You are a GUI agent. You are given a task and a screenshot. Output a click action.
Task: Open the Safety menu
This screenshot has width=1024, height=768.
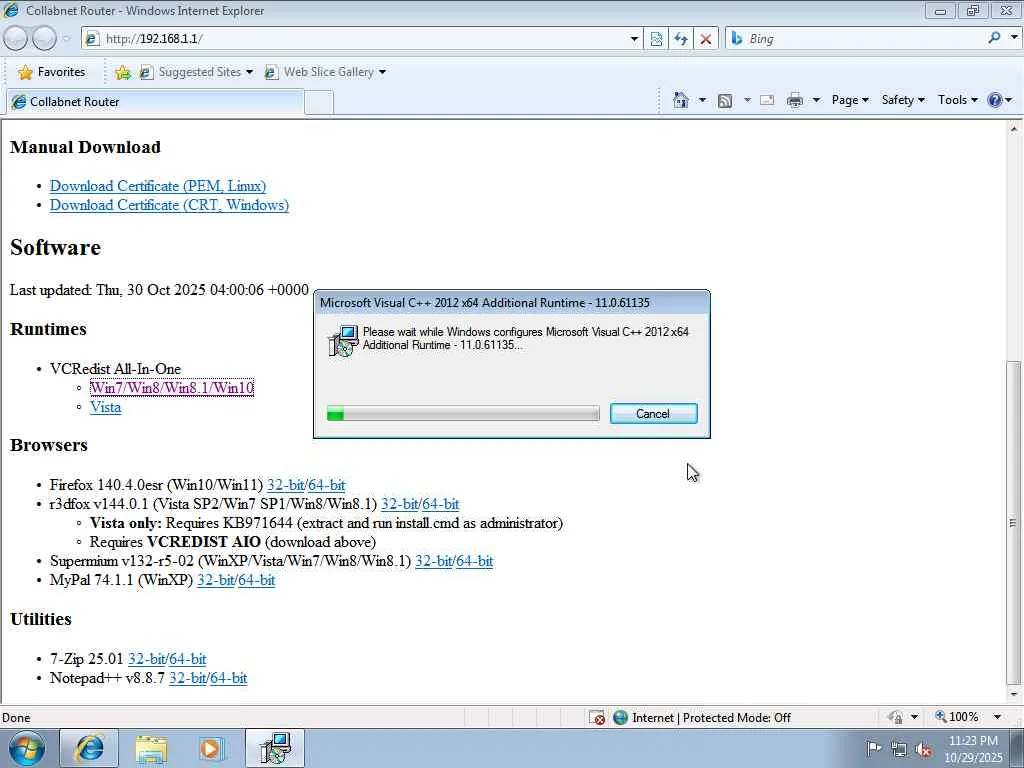tap(903, 100)
